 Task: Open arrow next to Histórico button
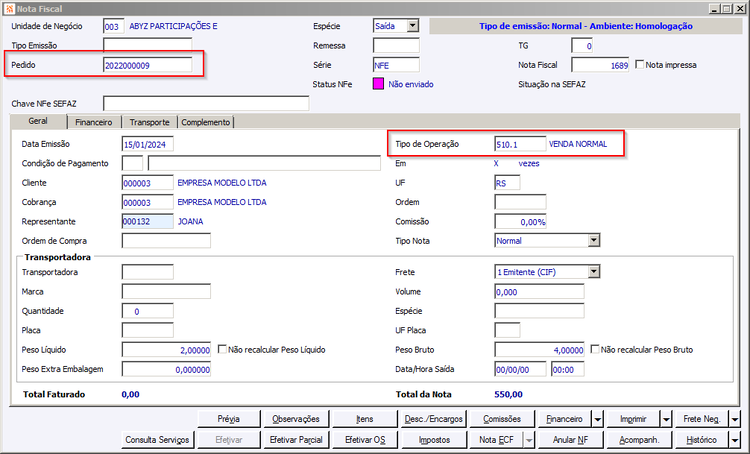[735, 440]
